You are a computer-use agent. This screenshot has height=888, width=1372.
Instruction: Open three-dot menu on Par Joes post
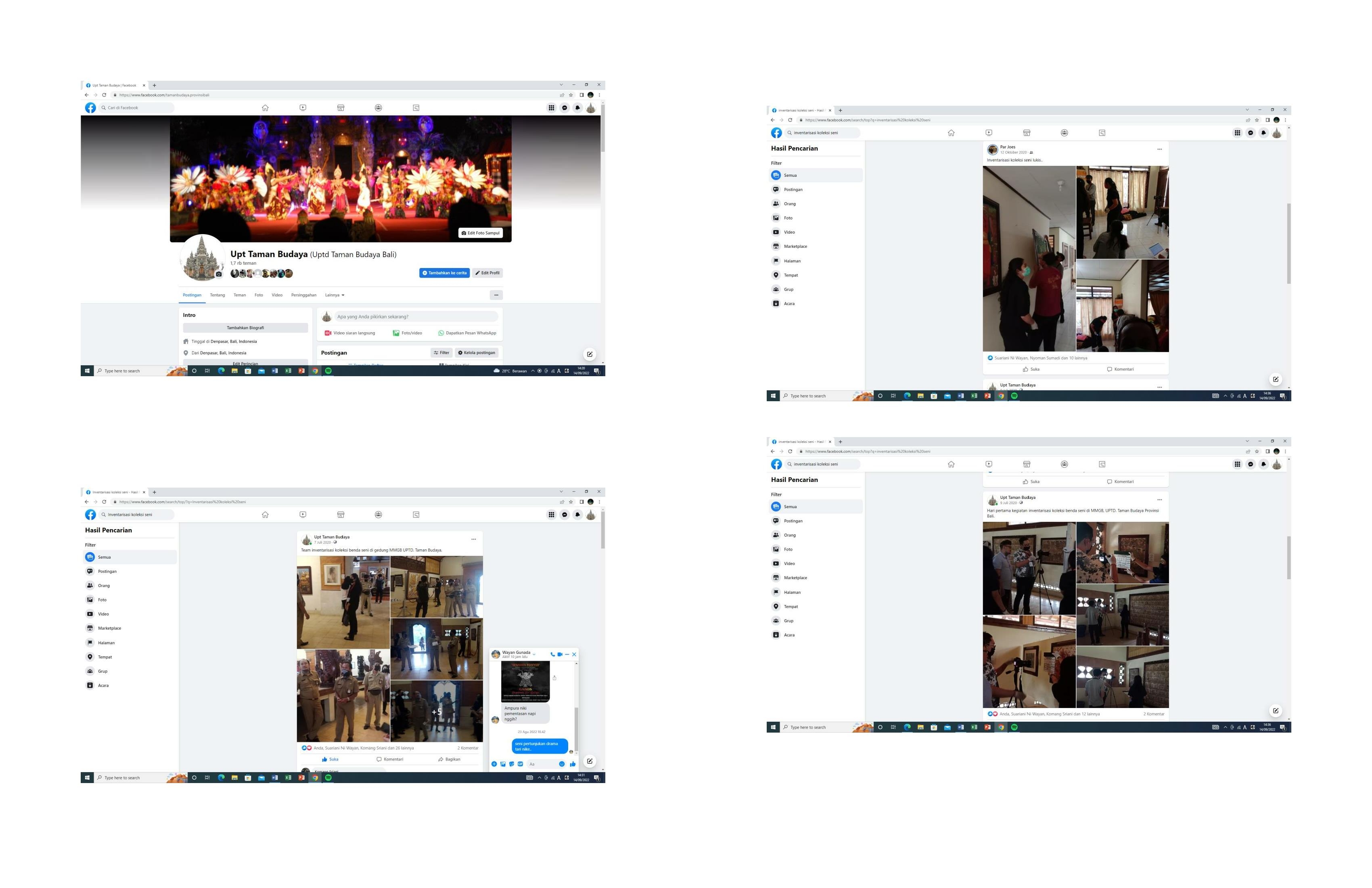point(1159,149)
